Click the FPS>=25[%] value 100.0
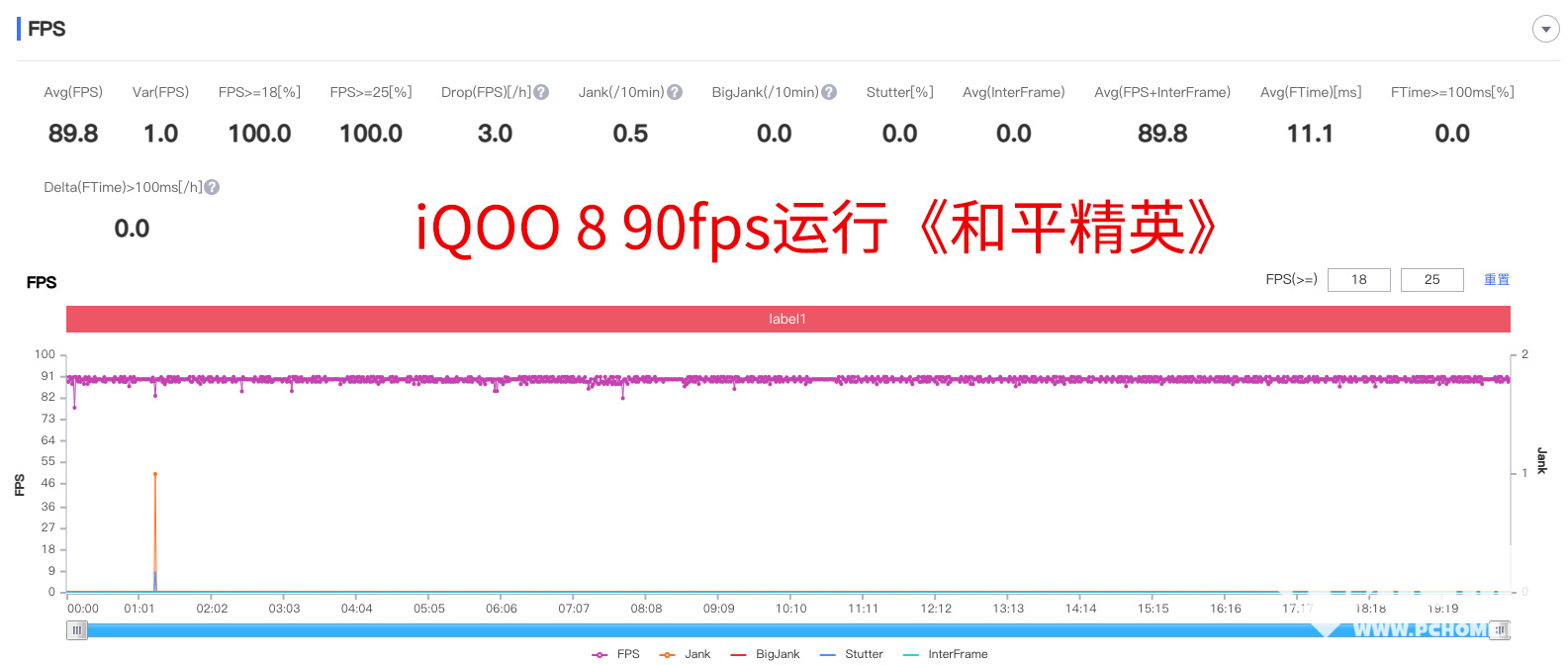The width and height of the screenshot is (1568, 665). [371, 134]
